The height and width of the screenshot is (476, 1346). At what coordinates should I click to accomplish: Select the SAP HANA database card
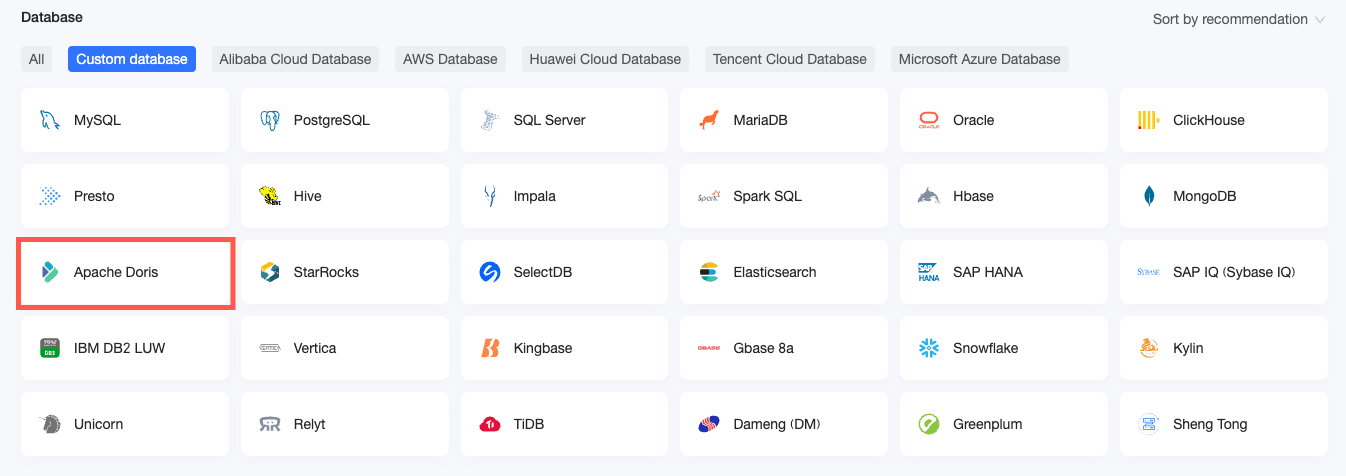pyautogui.click(x=1004, y=272)
